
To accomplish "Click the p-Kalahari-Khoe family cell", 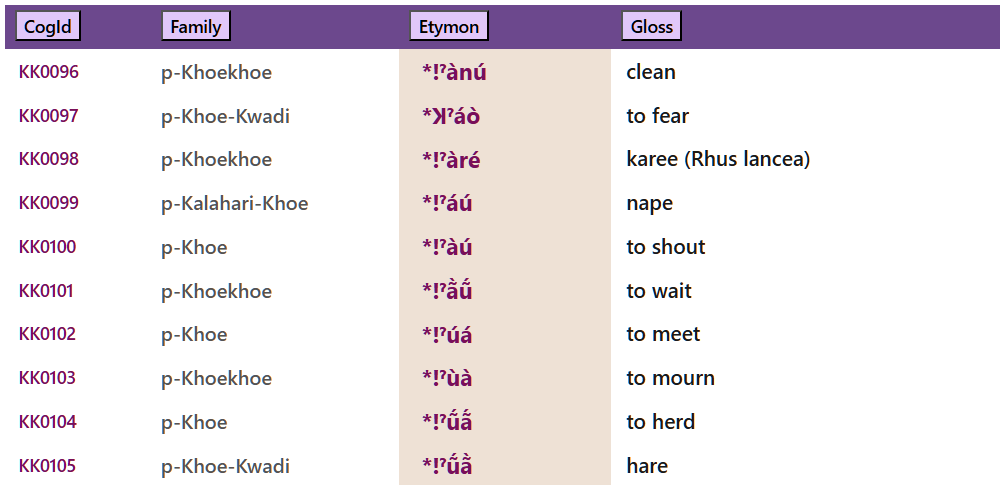I will [235, 204].
